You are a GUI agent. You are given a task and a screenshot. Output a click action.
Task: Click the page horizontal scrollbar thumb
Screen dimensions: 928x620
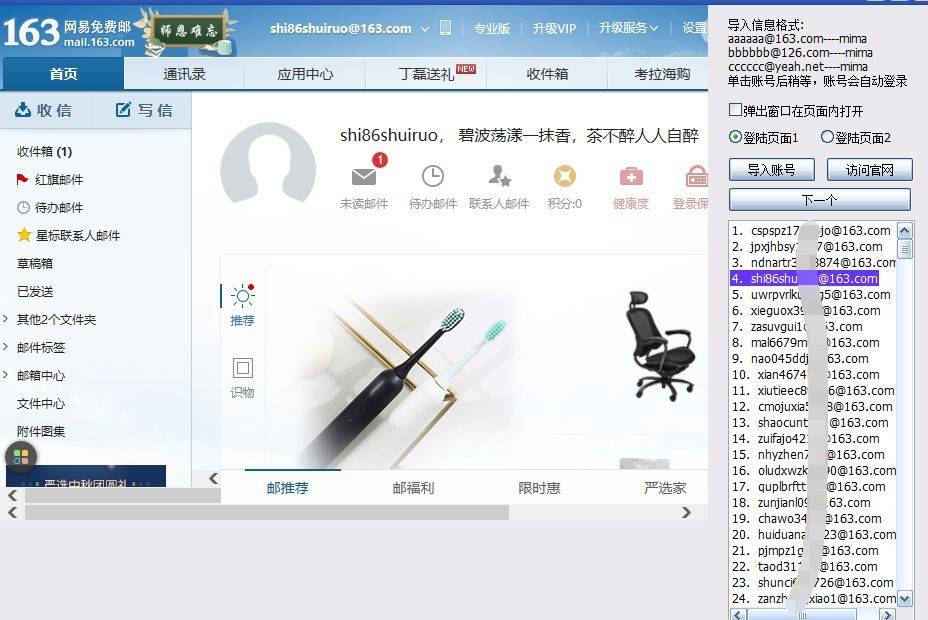tap(266, 512)
